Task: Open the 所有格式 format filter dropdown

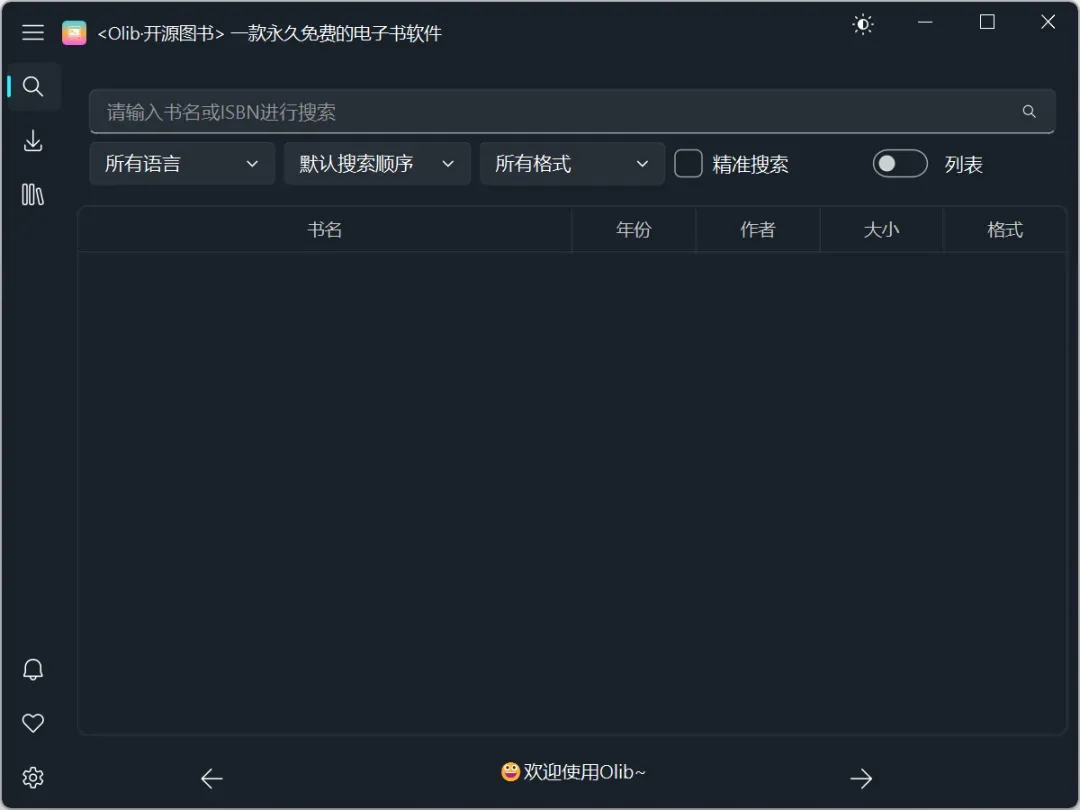Action: click(x=572, y=163)
